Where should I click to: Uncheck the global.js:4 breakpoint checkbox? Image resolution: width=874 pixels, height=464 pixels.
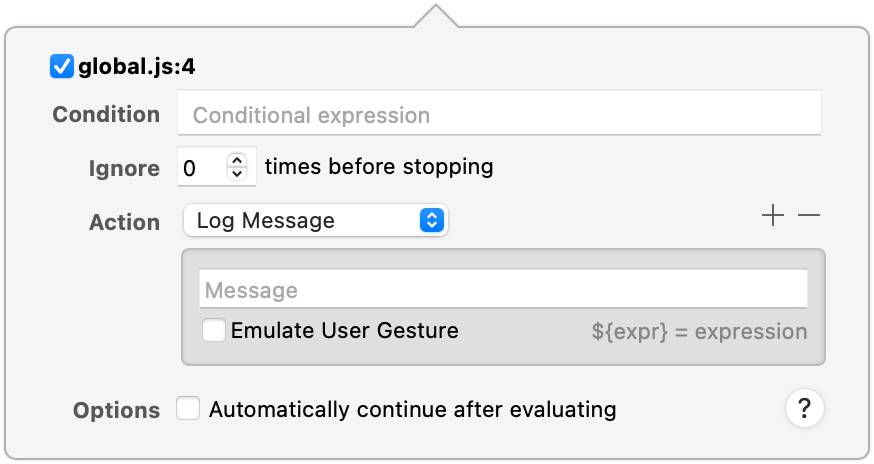click(62, 67)
